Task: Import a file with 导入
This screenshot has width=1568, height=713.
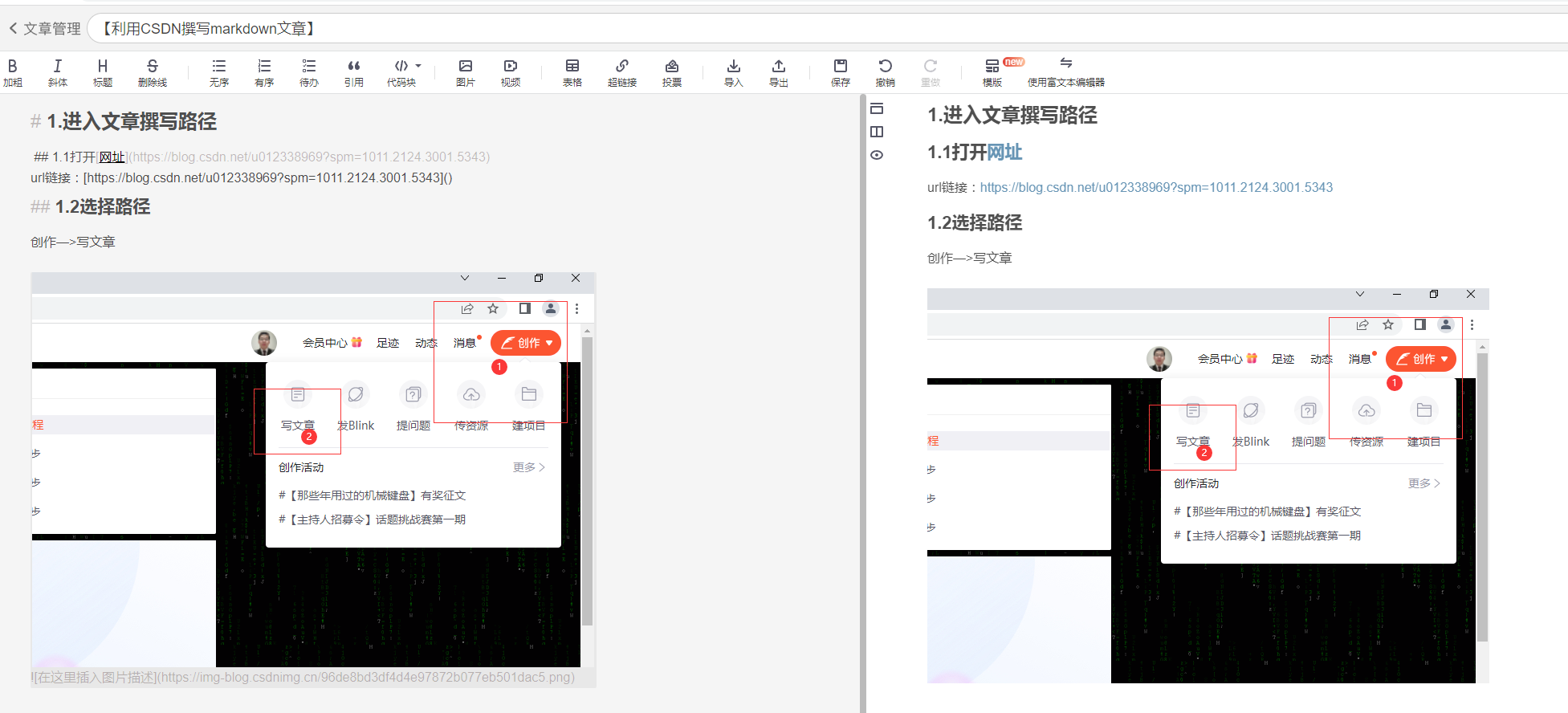Action: click(734, 72)
